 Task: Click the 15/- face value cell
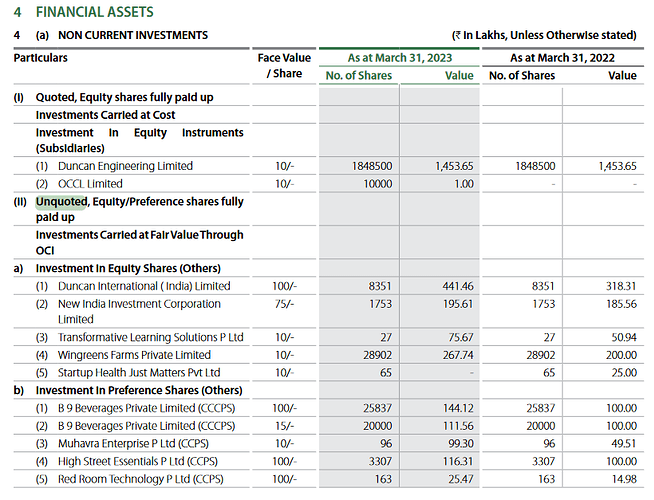pyautogui.click(x=284, y=426)
